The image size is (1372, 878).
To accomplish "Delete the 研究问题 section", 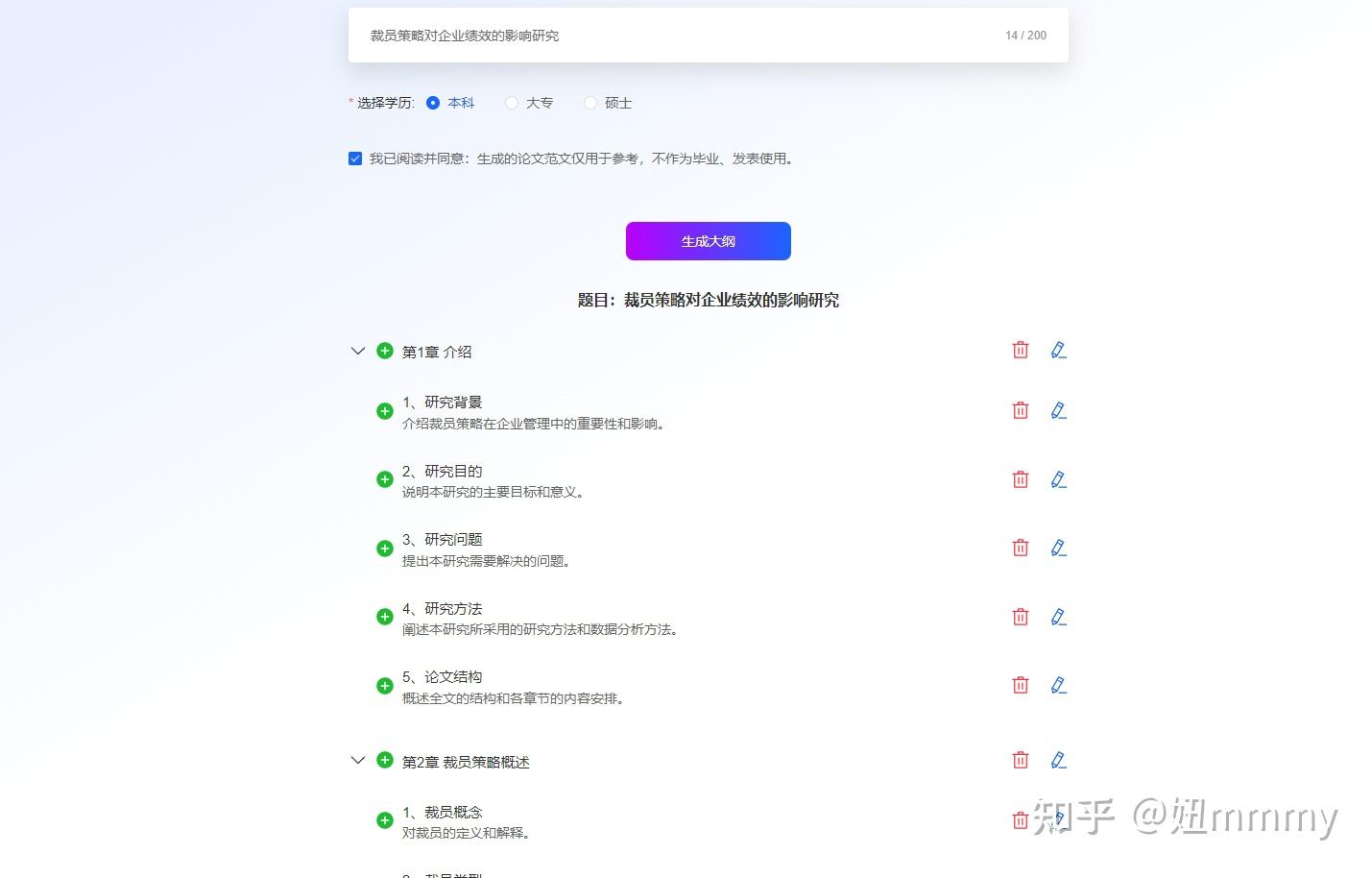I will [1021, 548].
